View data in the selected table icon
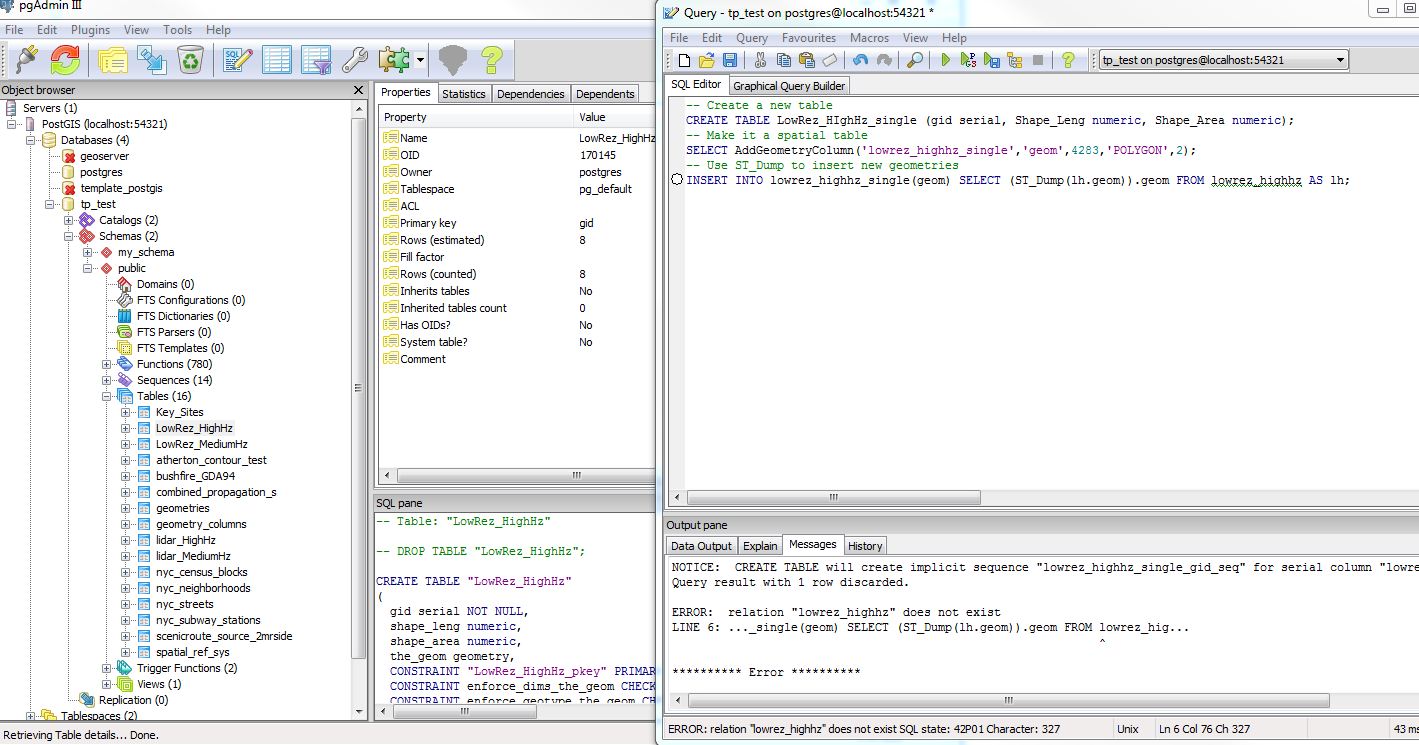Image resolution: width=1419 pixels, height=745 pixels. point(277,60)
